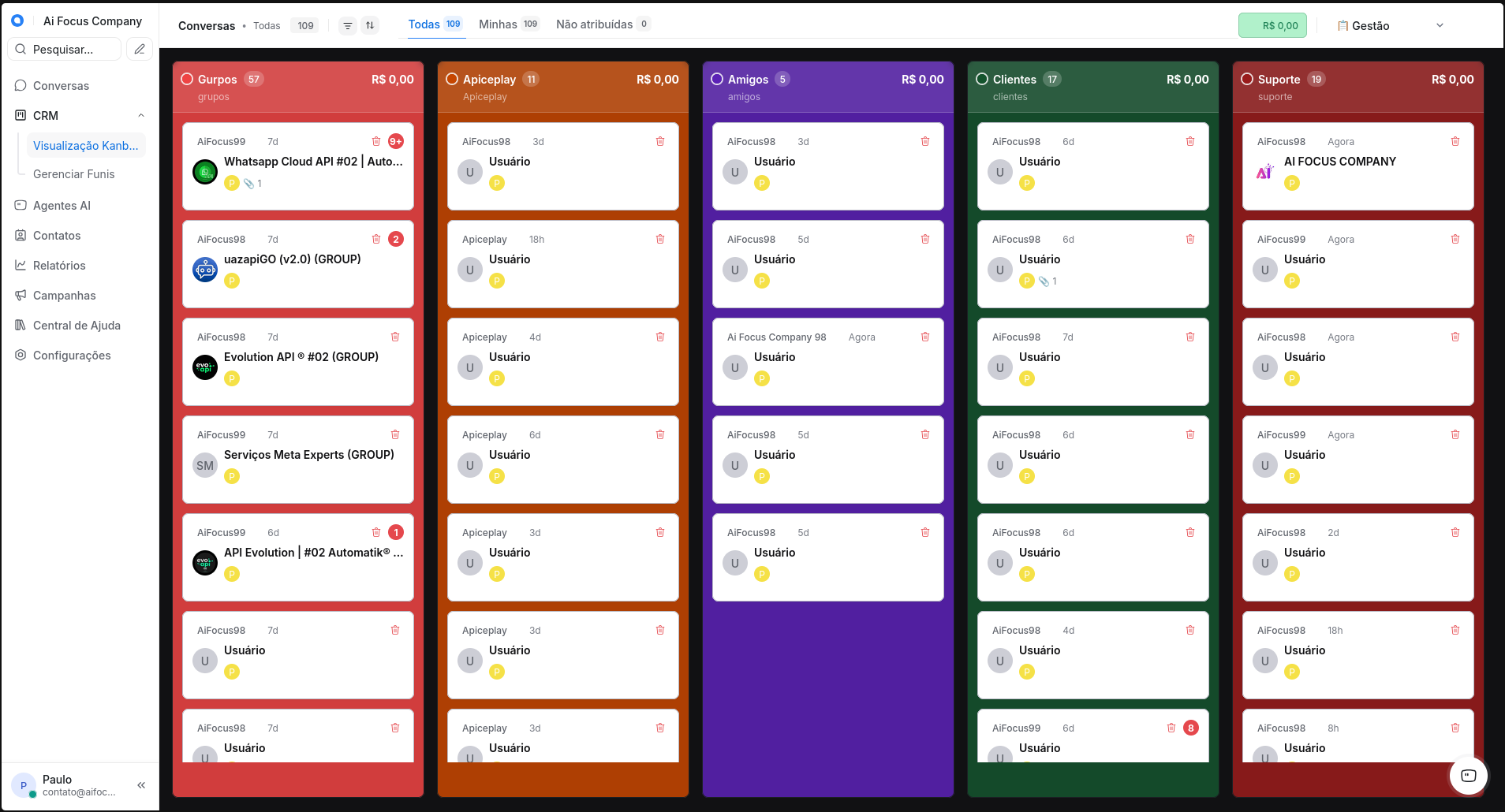Open Gerenciar Funis
1505x812 pixels.
click(73, 174)
